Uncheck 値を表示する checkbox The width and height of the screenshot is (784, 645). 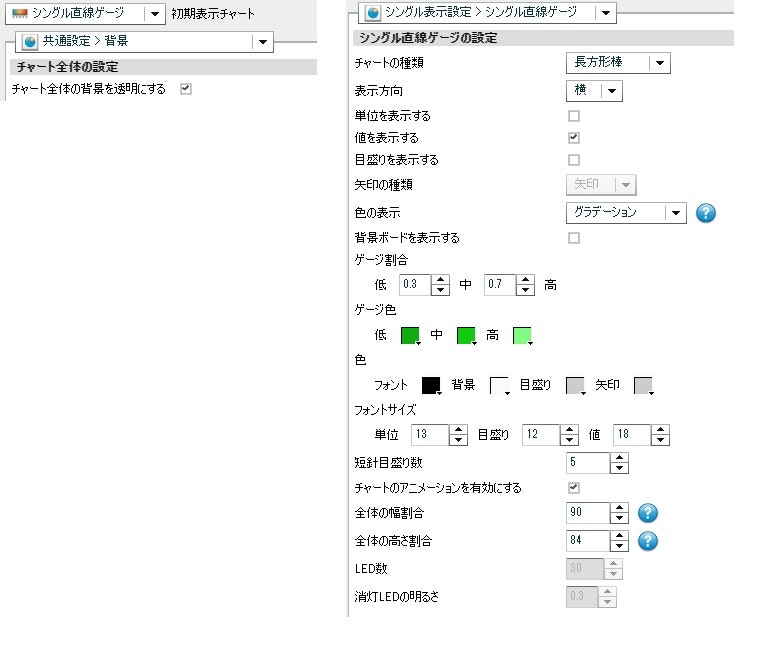(x=574, y=138)
